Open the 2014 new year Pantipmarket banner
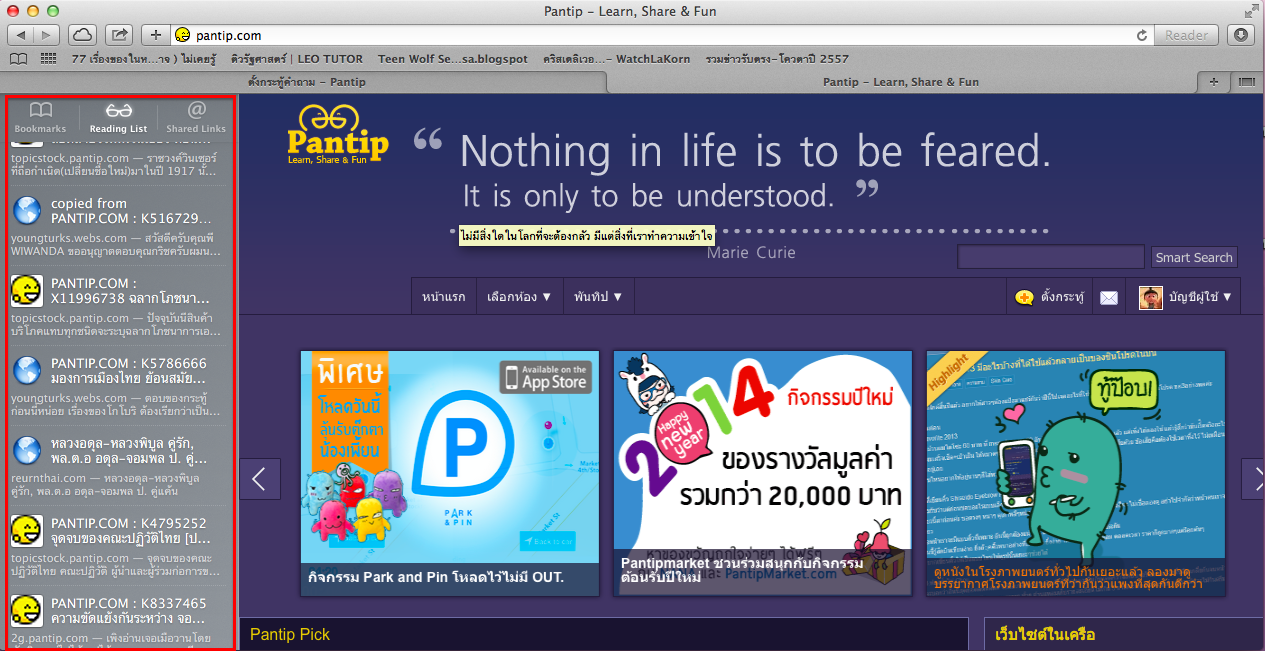1265x651 pixels. (x=762, y=473)
